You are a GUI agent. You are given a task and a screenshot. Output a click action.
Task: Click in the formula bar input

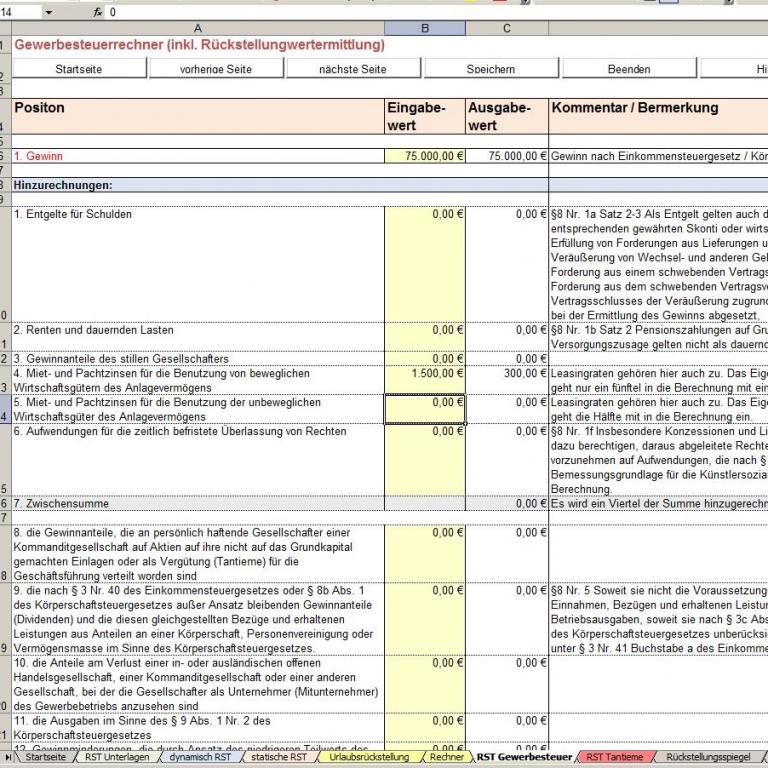pyautogui.click(x=400, y=12)
